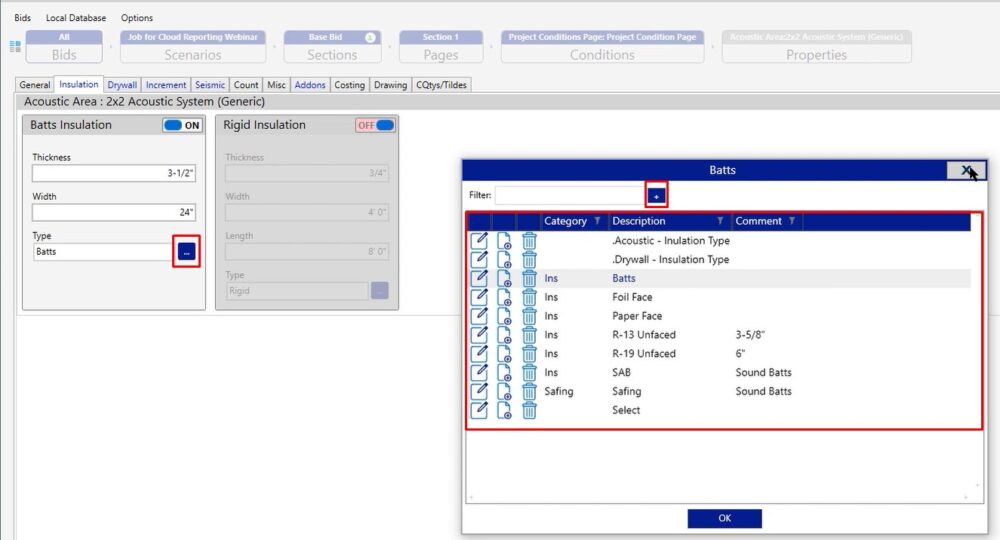The image size is (1000, 540).
Task: Delete the R-19 Unfaced entry
Action: (x=529, y=354)
